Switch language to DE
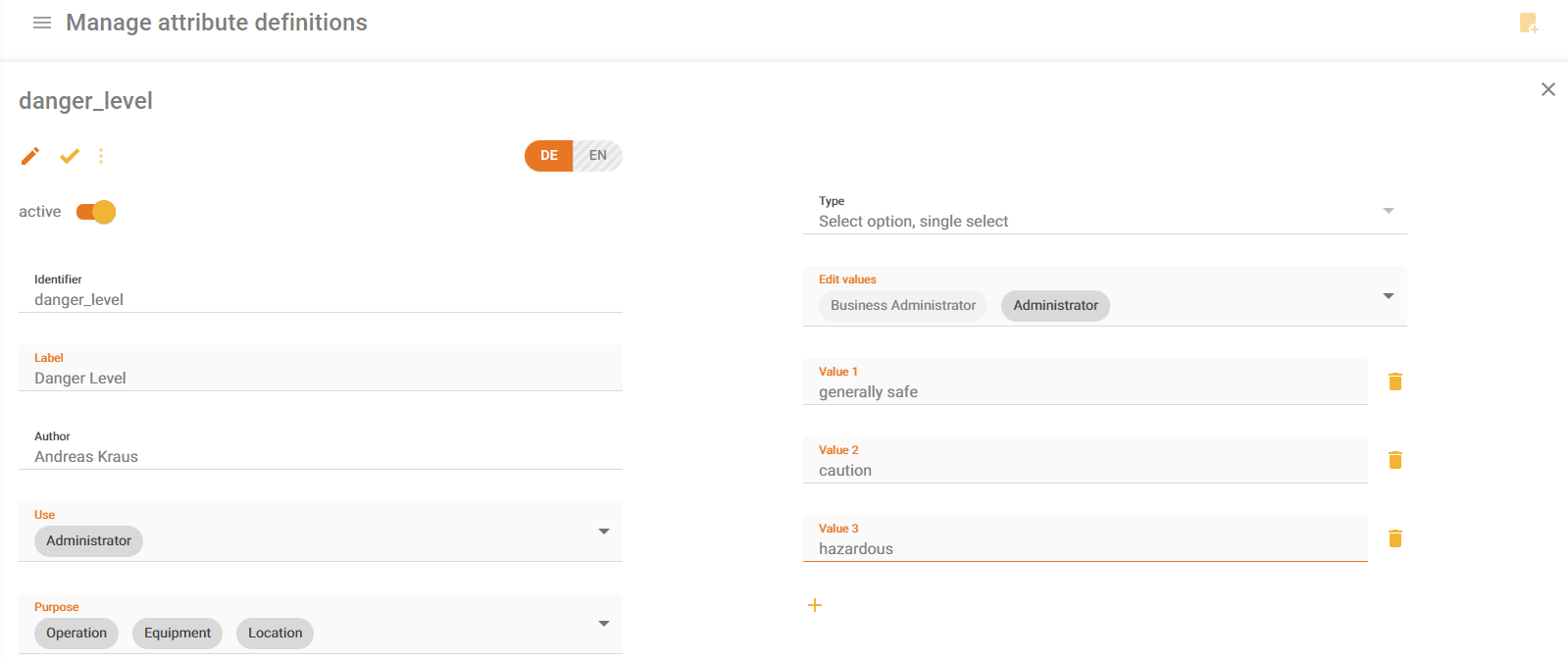 coord(549,156)
